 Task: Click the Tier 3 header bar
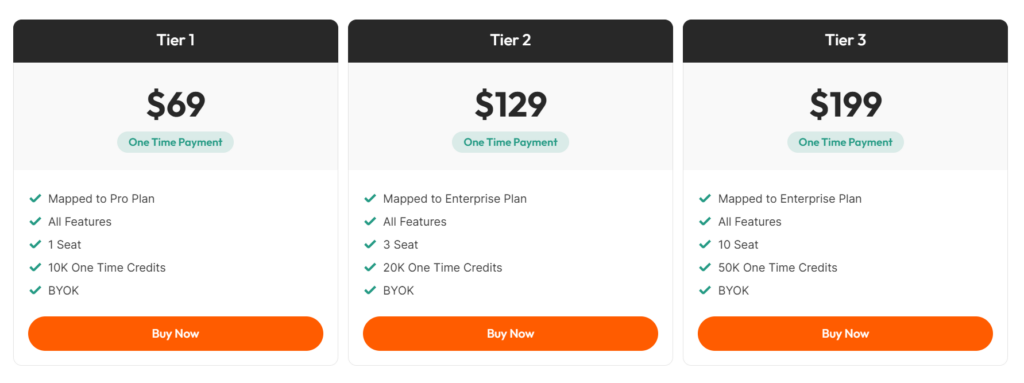click(x=845, y=41)
